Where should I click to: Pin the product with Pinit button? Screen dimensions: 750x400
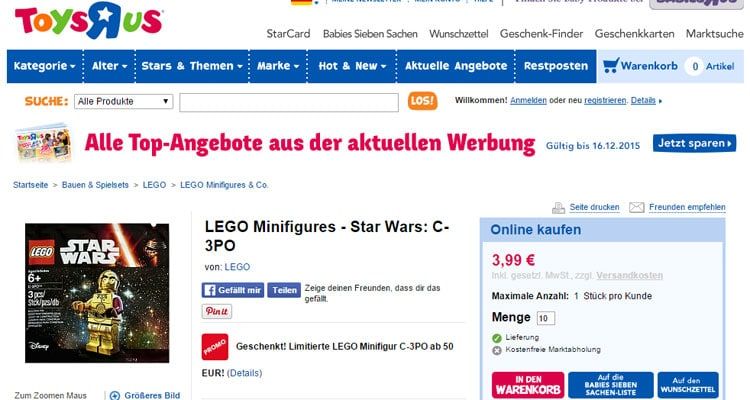click(x=217, y=311)
